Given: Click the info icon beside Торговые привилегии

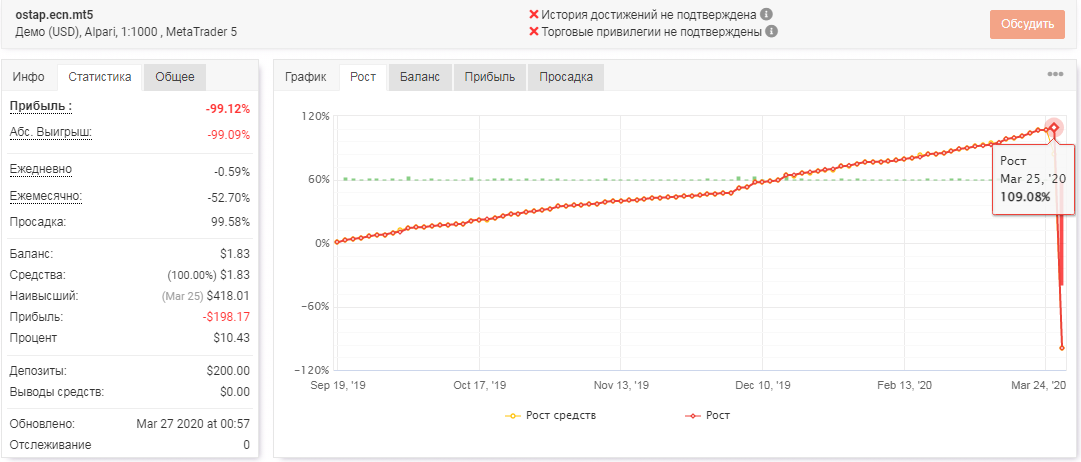Looking at the screenshot, I should (x=772, y=32).
